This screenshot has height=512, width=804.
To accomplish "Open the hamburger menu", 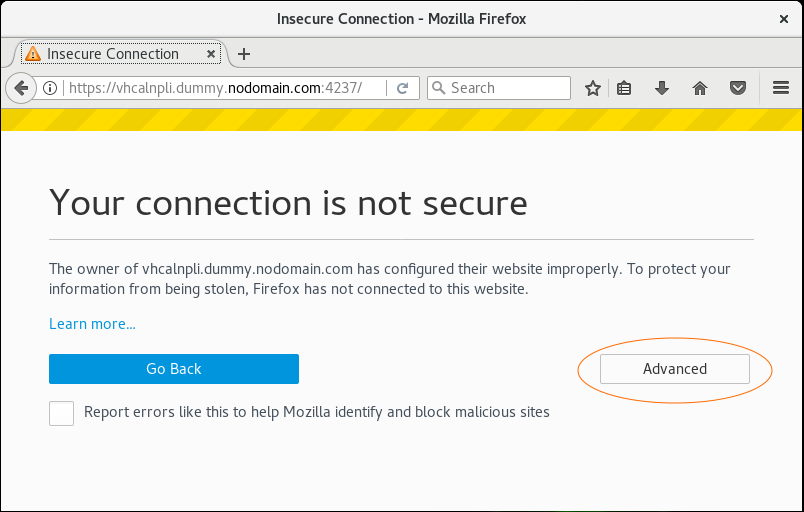I will point(781,88).
